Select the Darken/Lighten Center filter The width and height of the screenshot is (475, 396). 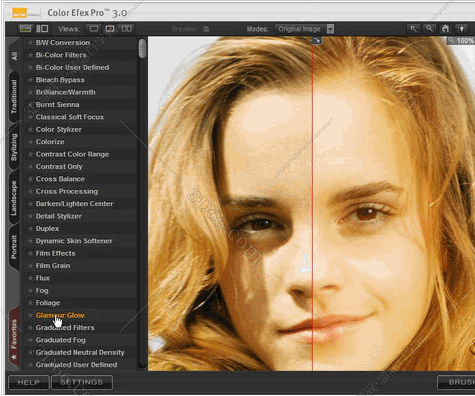[x=80, y=203]
